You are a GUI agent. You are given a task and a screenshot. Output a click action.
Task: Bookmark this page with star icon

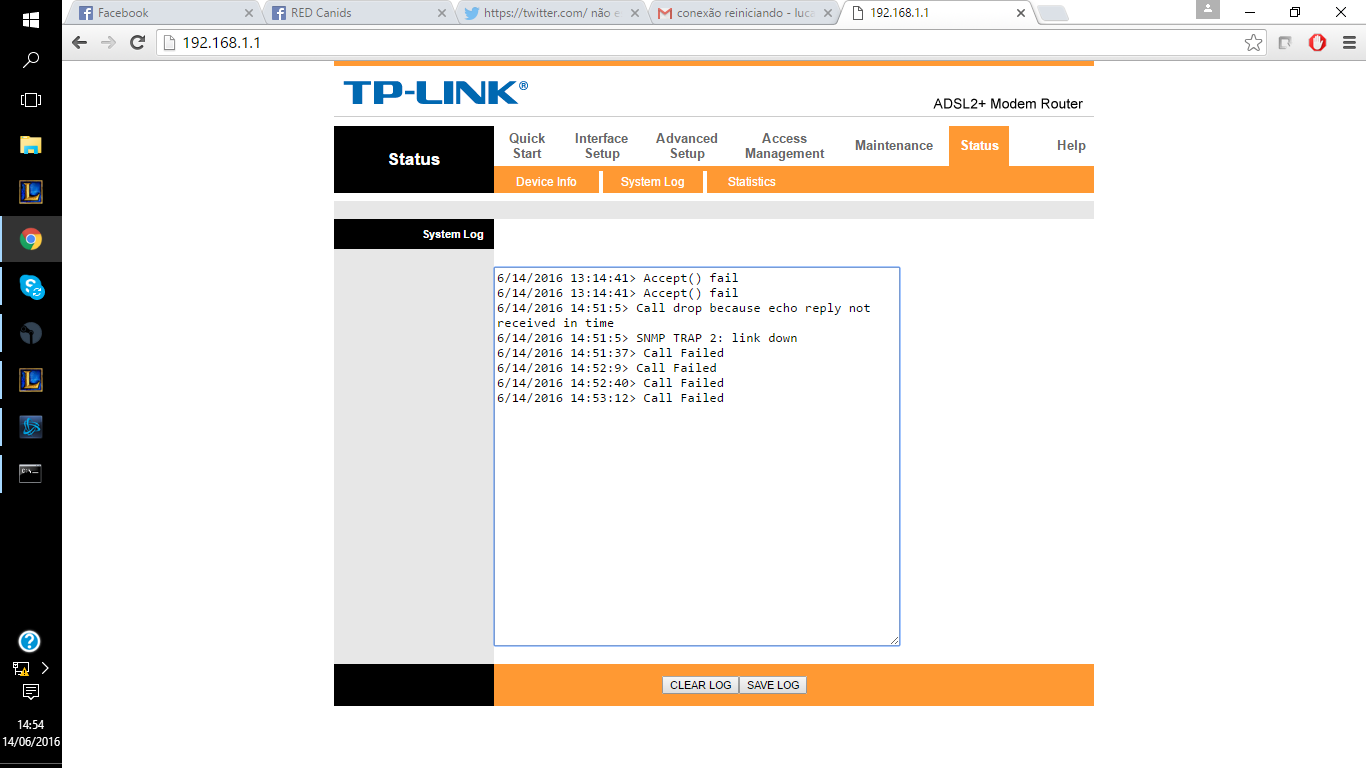[1253, 43]
